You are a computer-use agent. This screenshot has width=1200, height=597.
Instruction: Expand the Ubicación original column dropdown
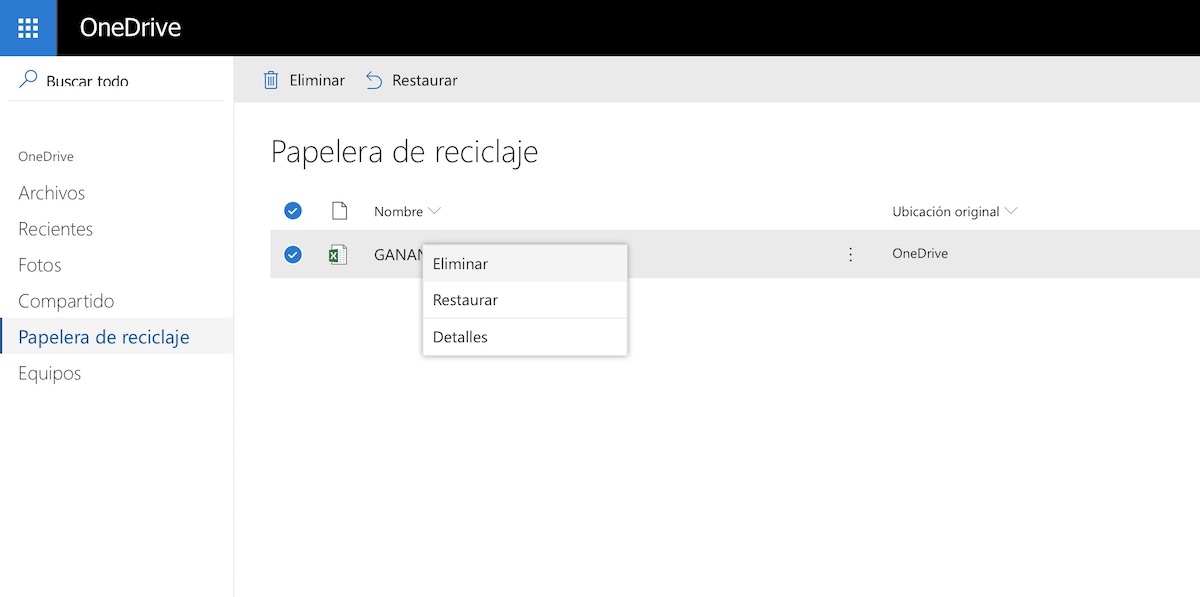click(x=1011, y=211)
